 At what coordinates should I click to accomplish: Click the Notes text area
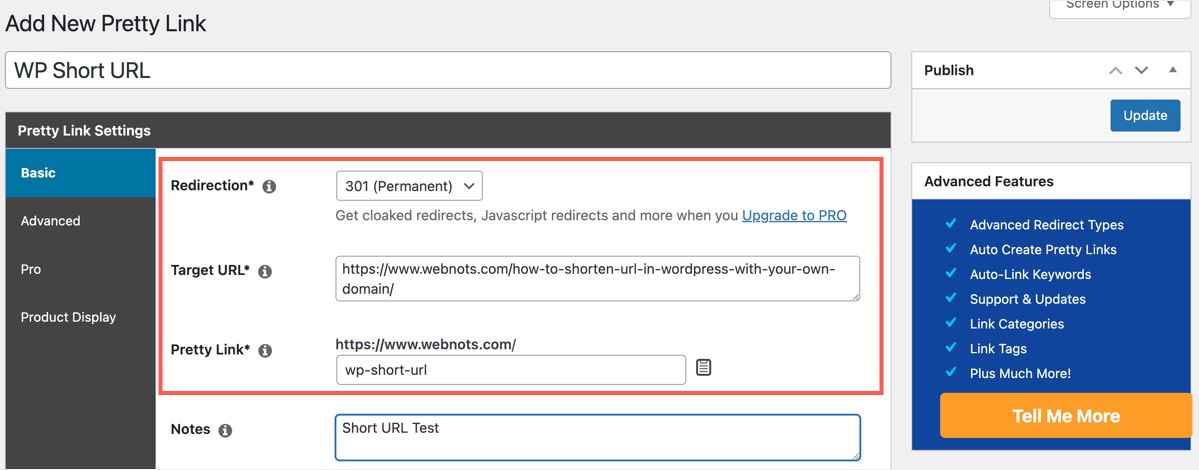(597, 438)
